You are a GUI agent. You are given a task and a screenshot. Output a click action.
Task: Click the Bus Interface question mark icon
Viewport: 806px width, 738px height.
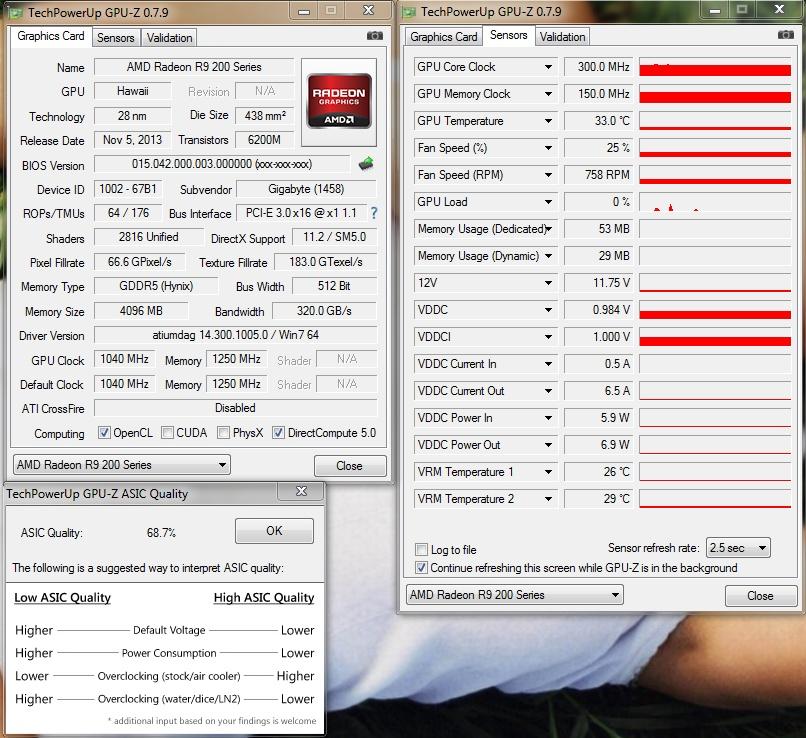(x=374, y=213)
